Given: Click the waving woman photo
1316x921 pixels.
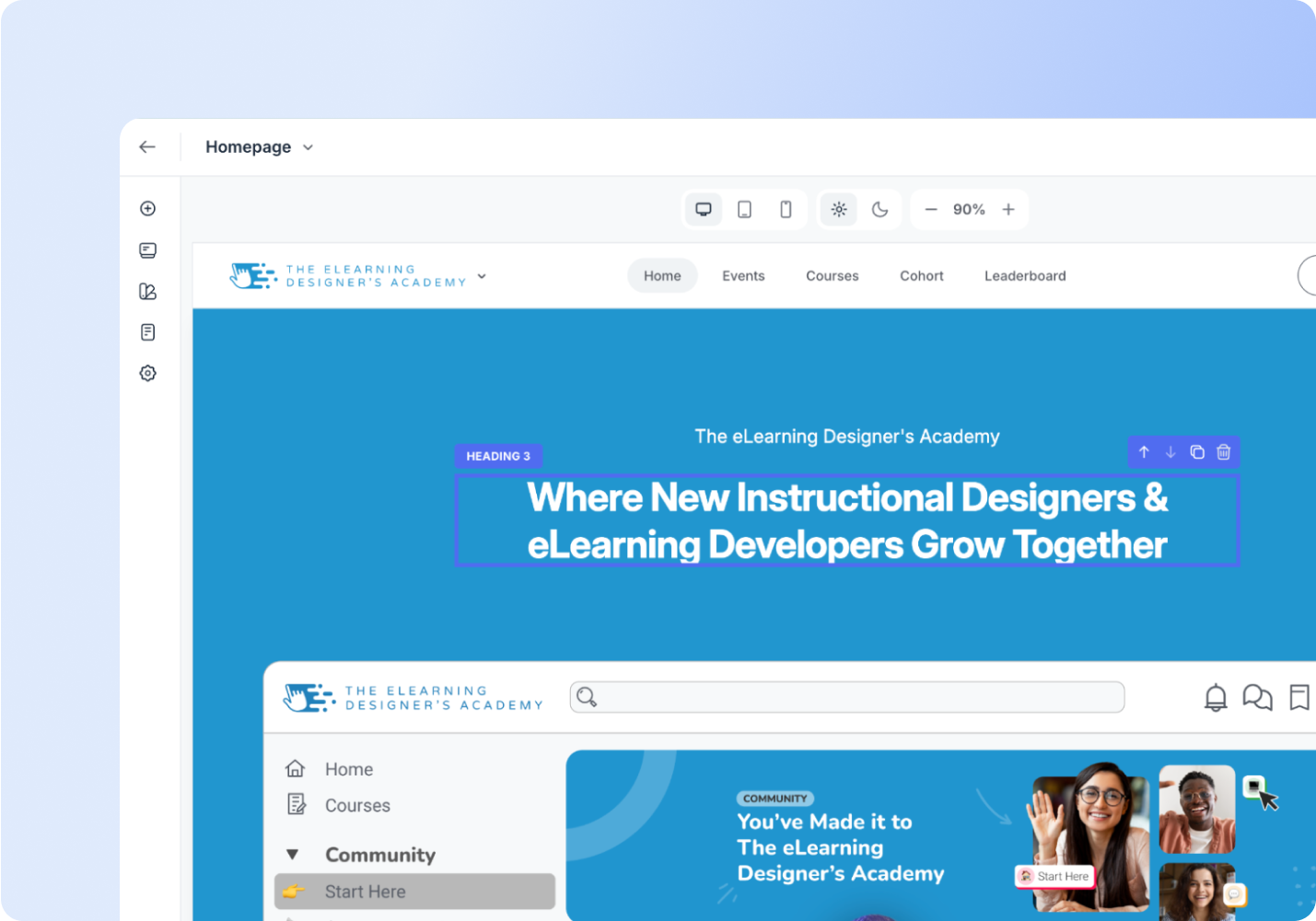Looking at the screenshot, I should click(x=1091, y=836).
